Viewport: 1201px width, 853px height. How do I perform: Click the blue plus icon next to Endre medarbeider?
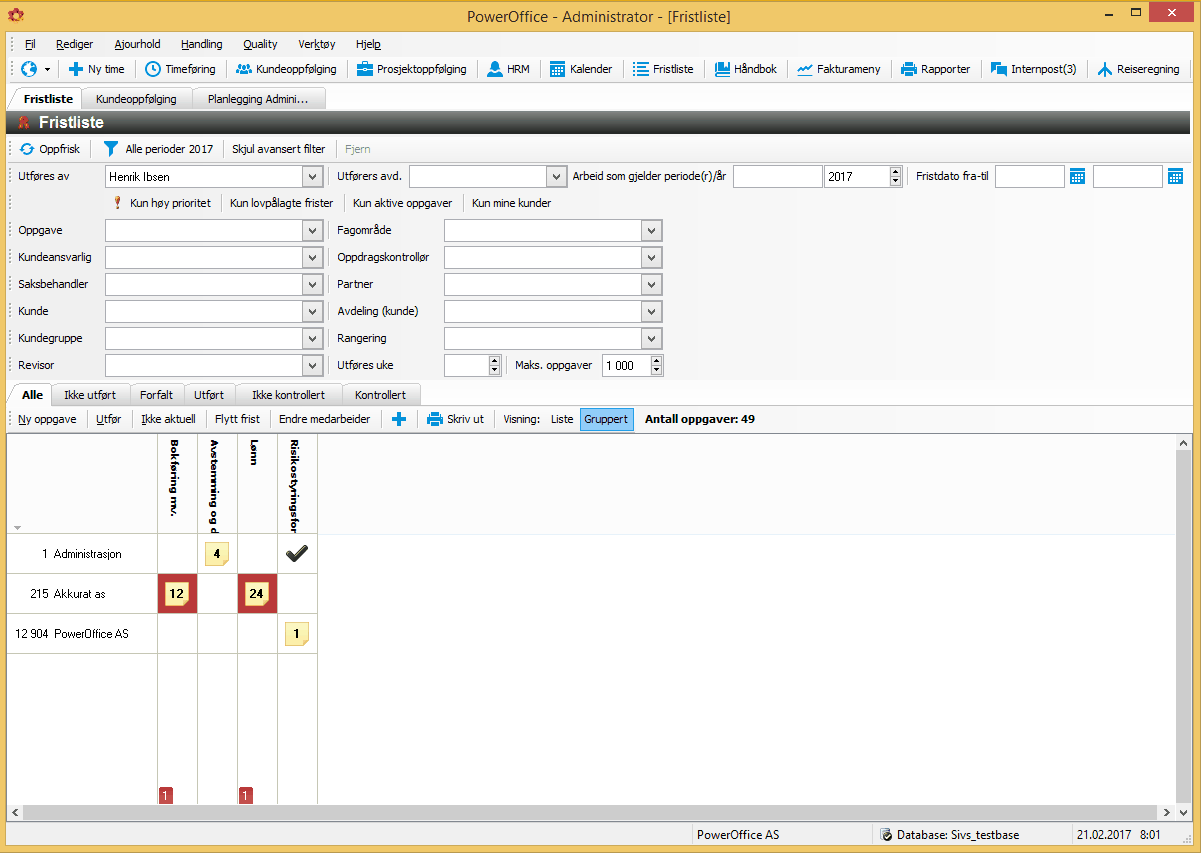(x=399, y=419)
